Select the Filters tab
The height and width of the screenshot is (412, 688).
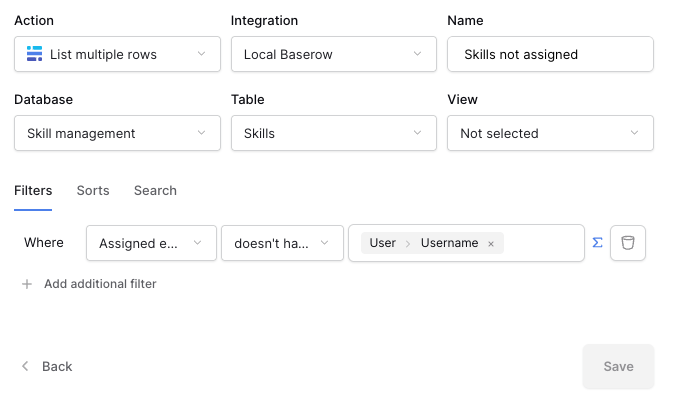(33, 190)
